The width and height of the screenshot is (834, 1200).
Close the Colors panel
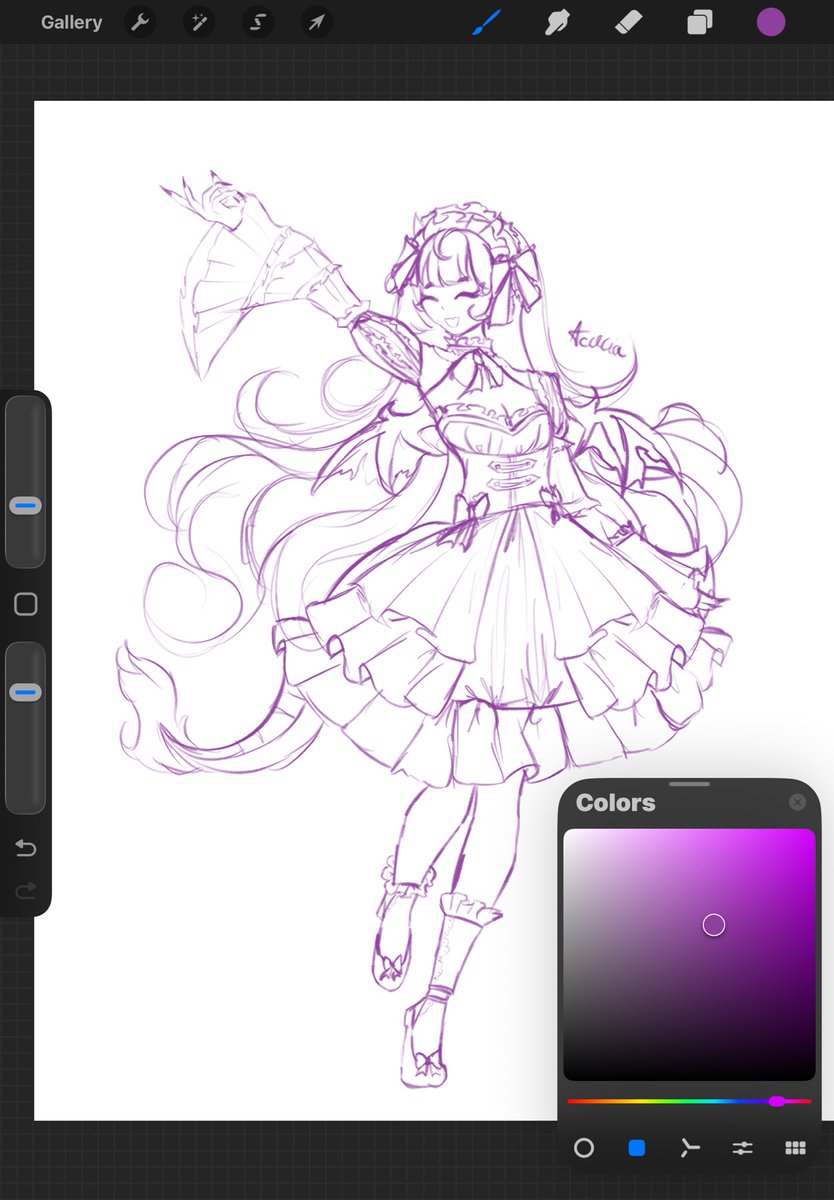[x=797, y=802]
